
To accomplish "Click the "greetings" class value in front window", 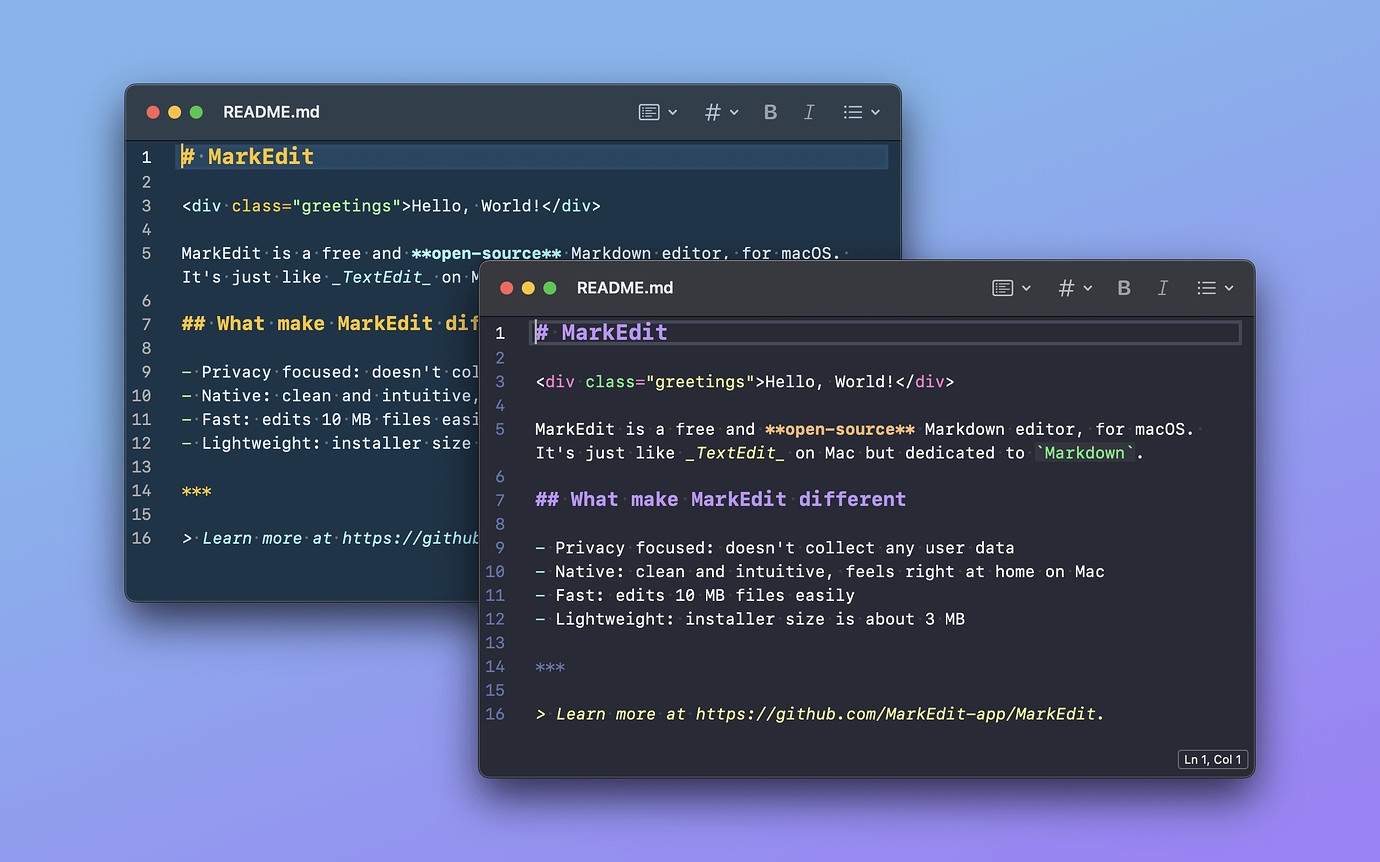I will click(700, 382).
